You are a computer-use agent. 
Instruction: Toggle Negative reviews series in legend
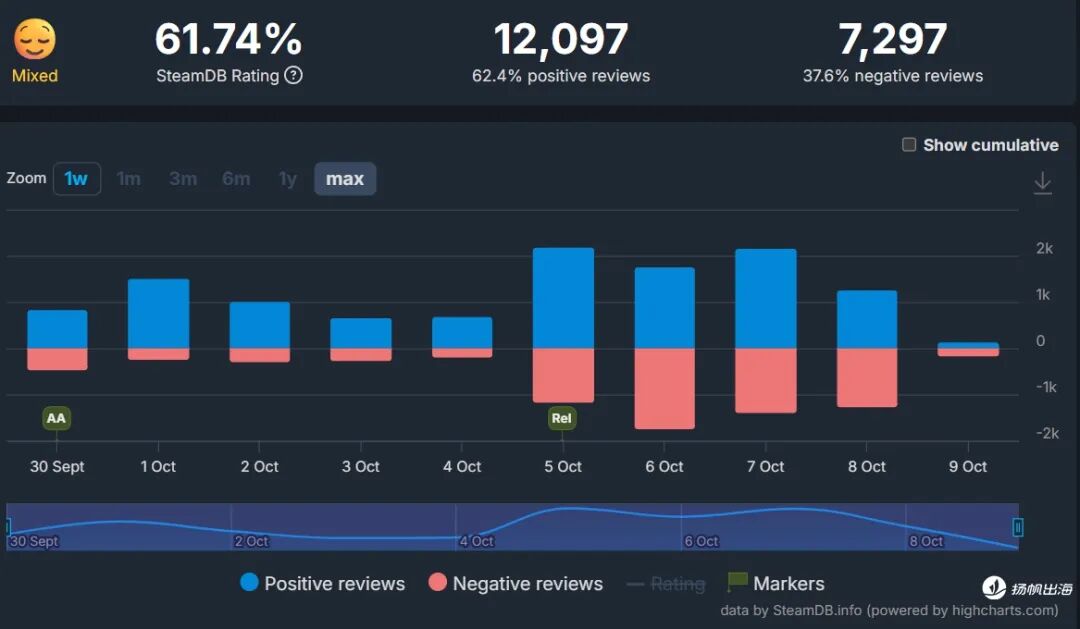click(515, 584)
